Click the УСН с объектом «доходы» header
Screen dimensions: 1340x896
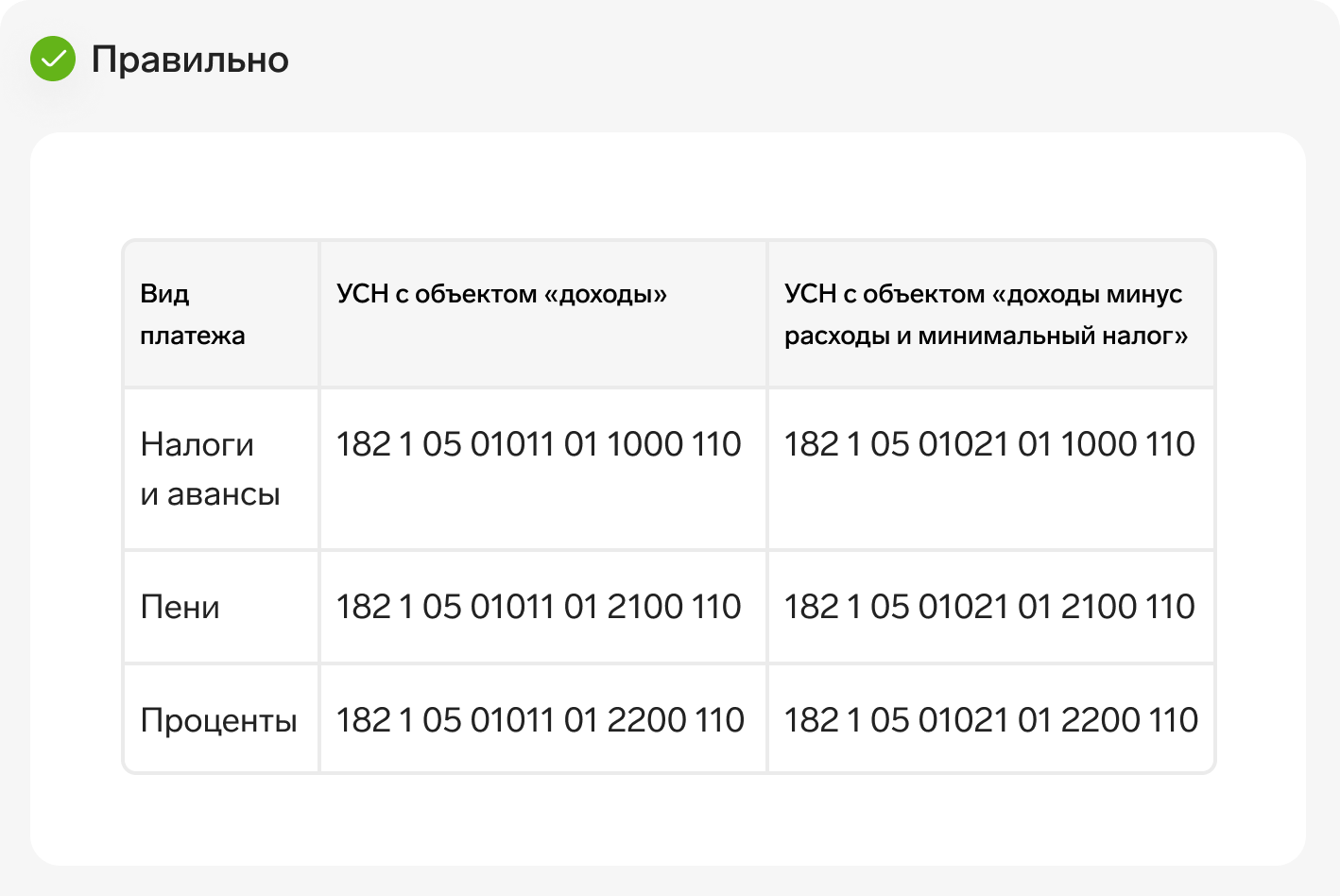coord(502,294)
